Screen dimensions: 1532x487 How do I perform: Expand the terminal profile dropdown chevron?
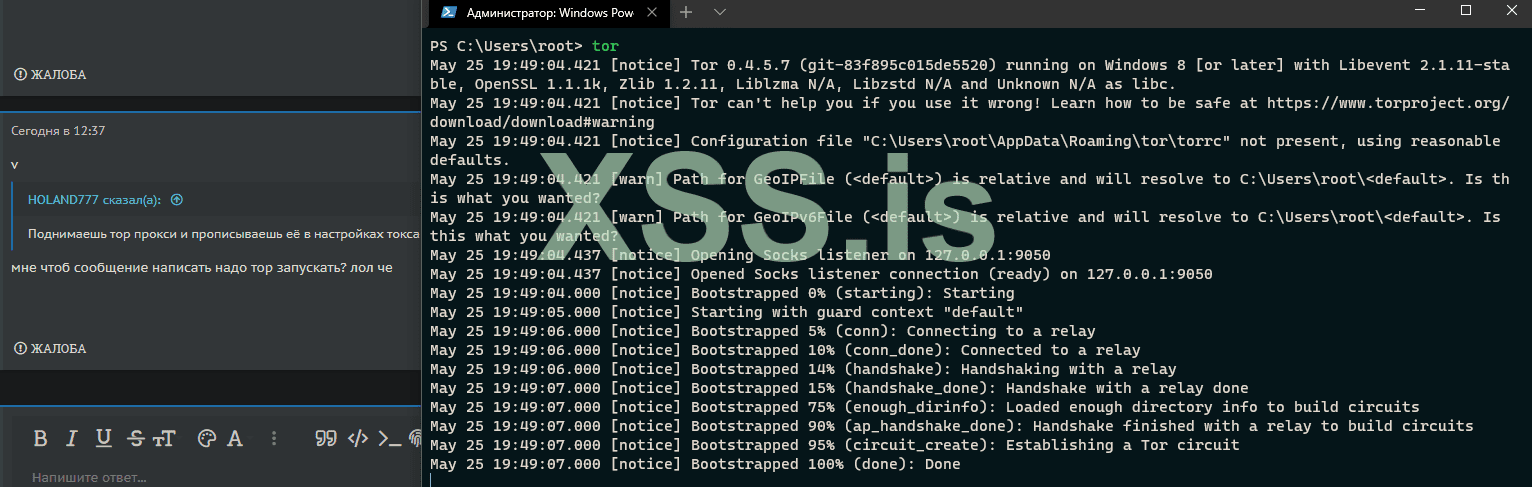pyautogui.click(x=719, y=12)
